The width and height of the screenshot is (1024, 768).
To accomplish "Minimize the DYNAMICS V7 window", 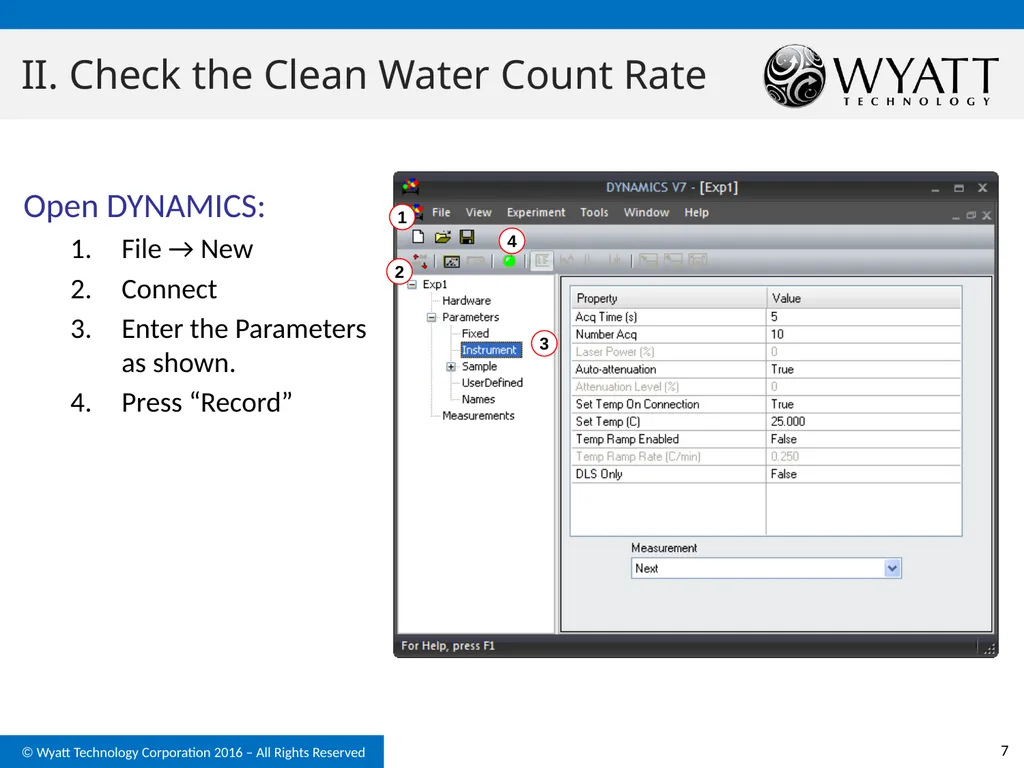I will point(935,188).
